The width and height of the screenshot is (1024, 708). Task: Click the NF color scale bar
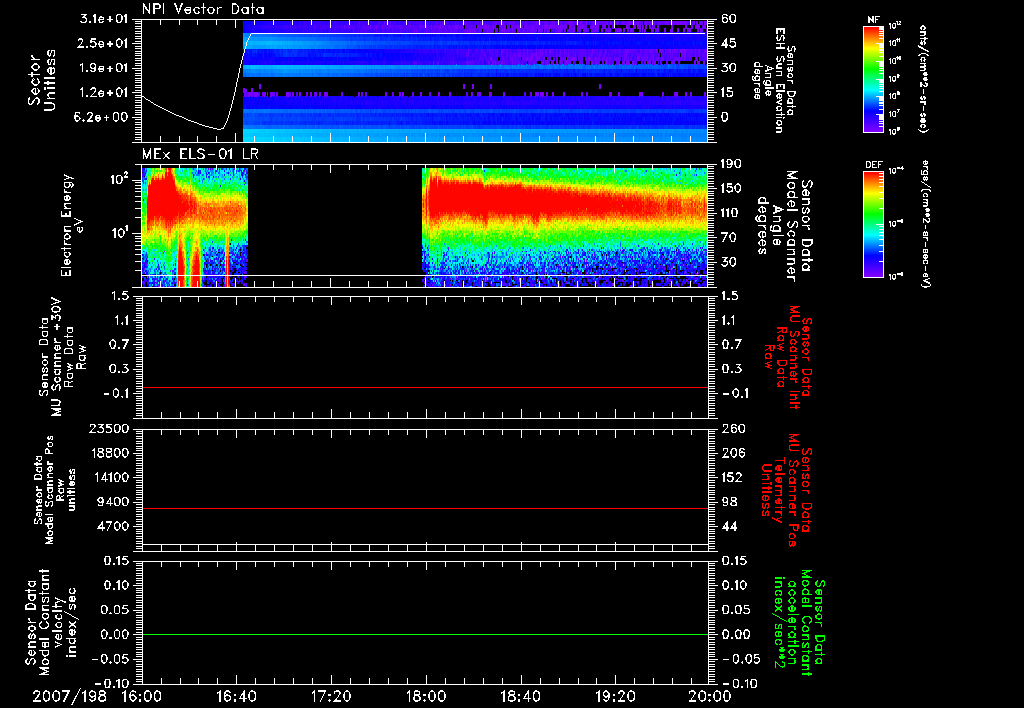pos(873,78)
